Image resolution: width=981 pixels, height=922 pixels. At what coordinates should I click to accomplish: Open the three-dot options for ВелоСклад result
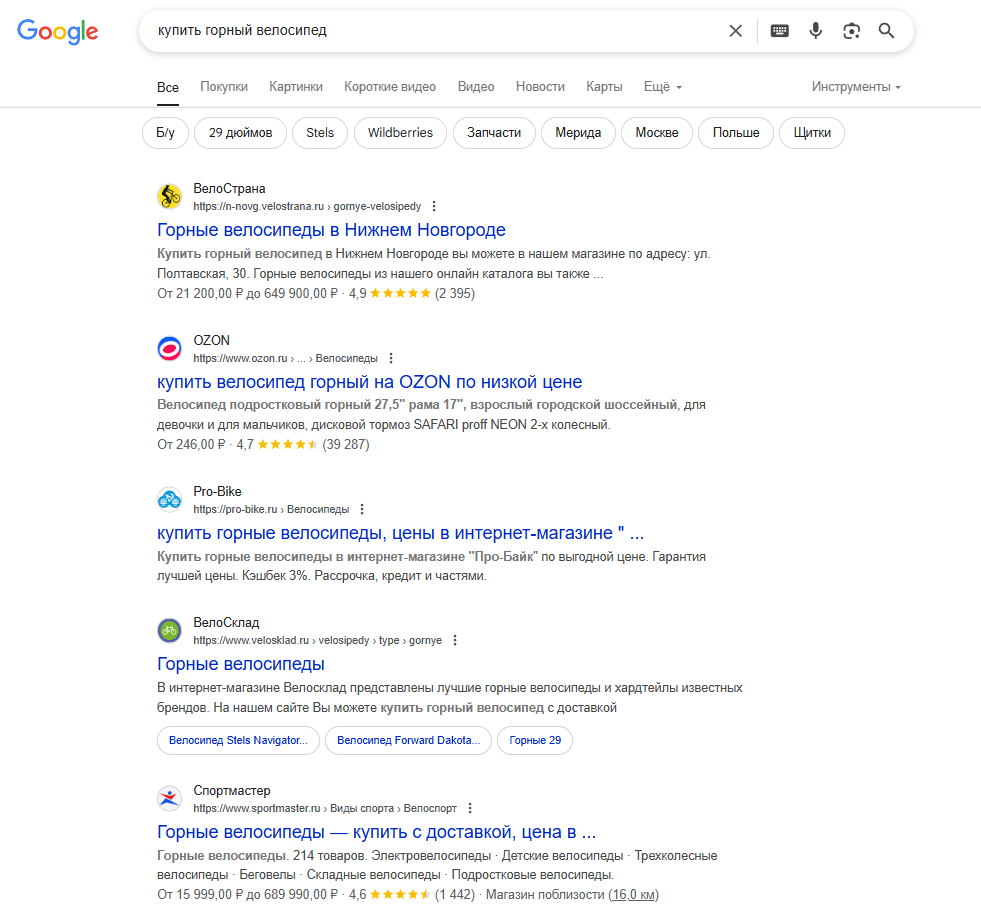(455, 640)
